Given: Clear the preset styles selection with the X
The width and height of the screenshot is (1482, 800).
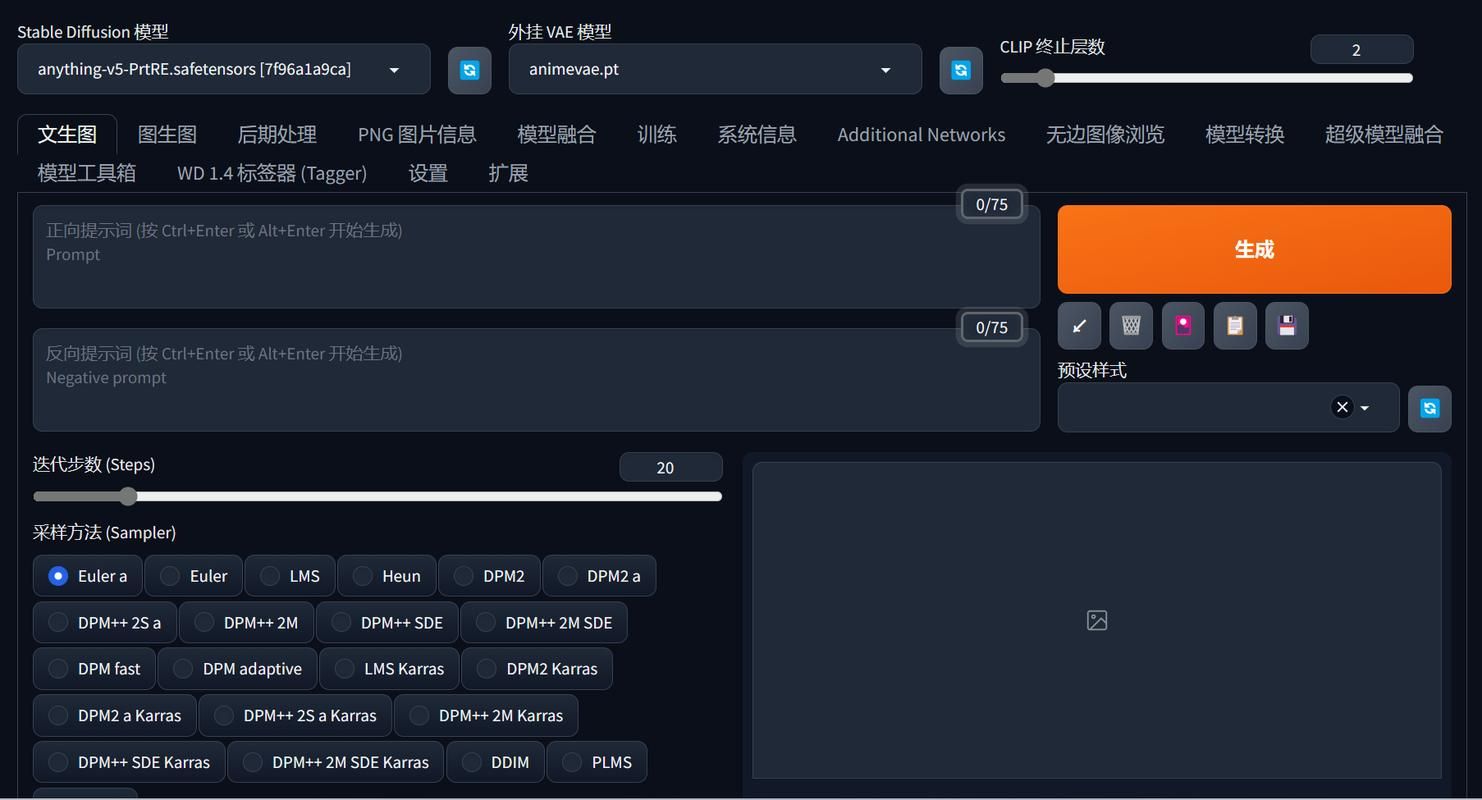Looking at the screenshot, I should [1342, 407].
